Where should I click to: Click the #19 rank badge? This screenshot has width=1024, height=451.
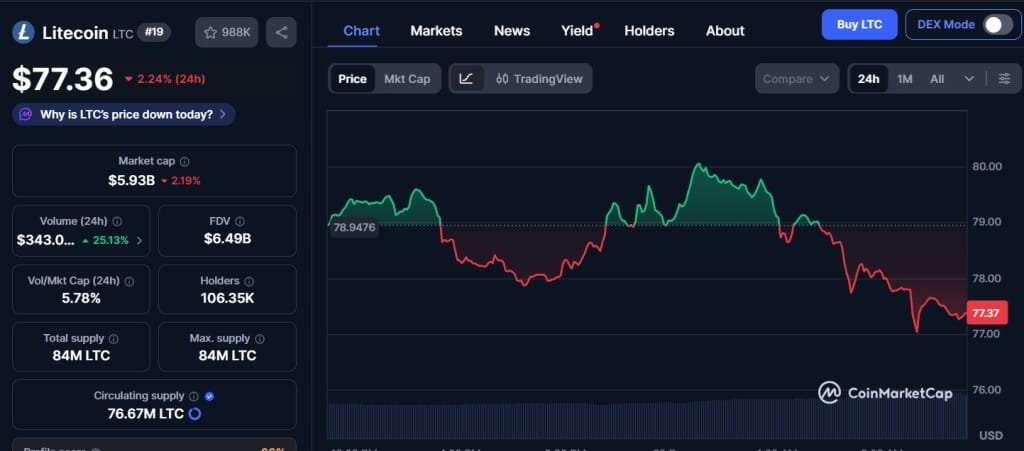(153, 32)
